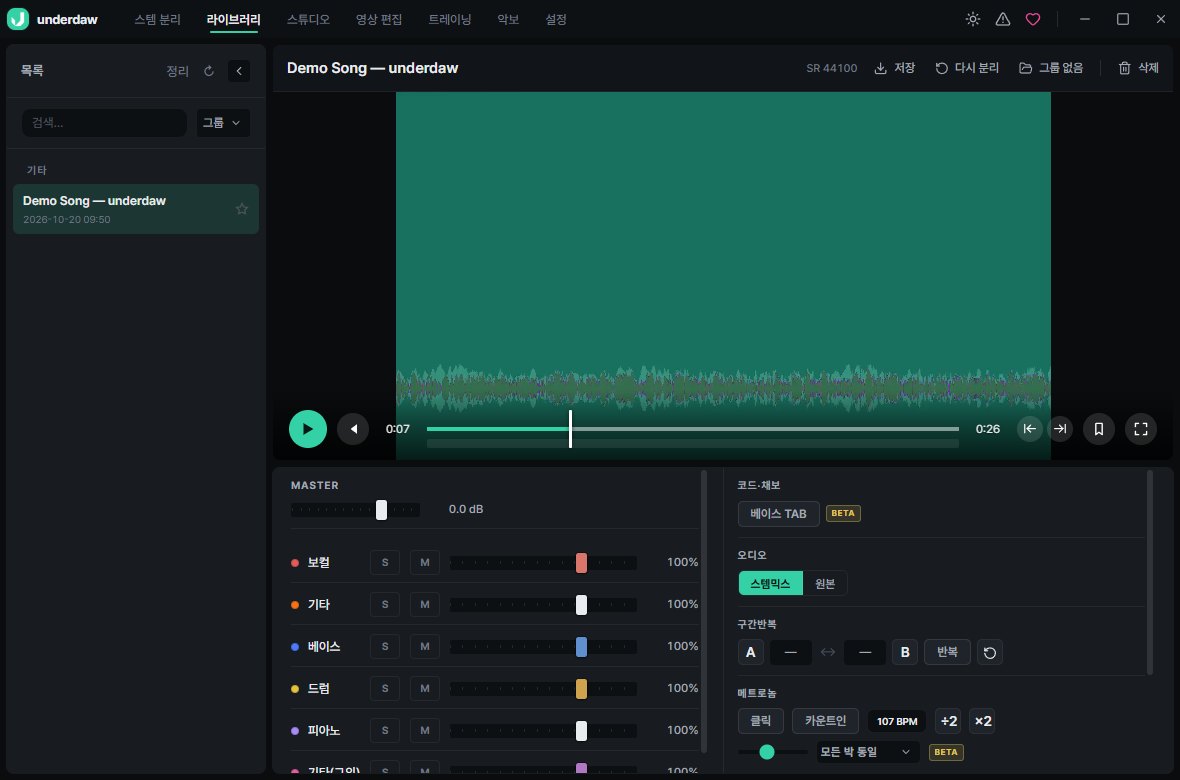Mute the 피아노 track

pos(424,730)
